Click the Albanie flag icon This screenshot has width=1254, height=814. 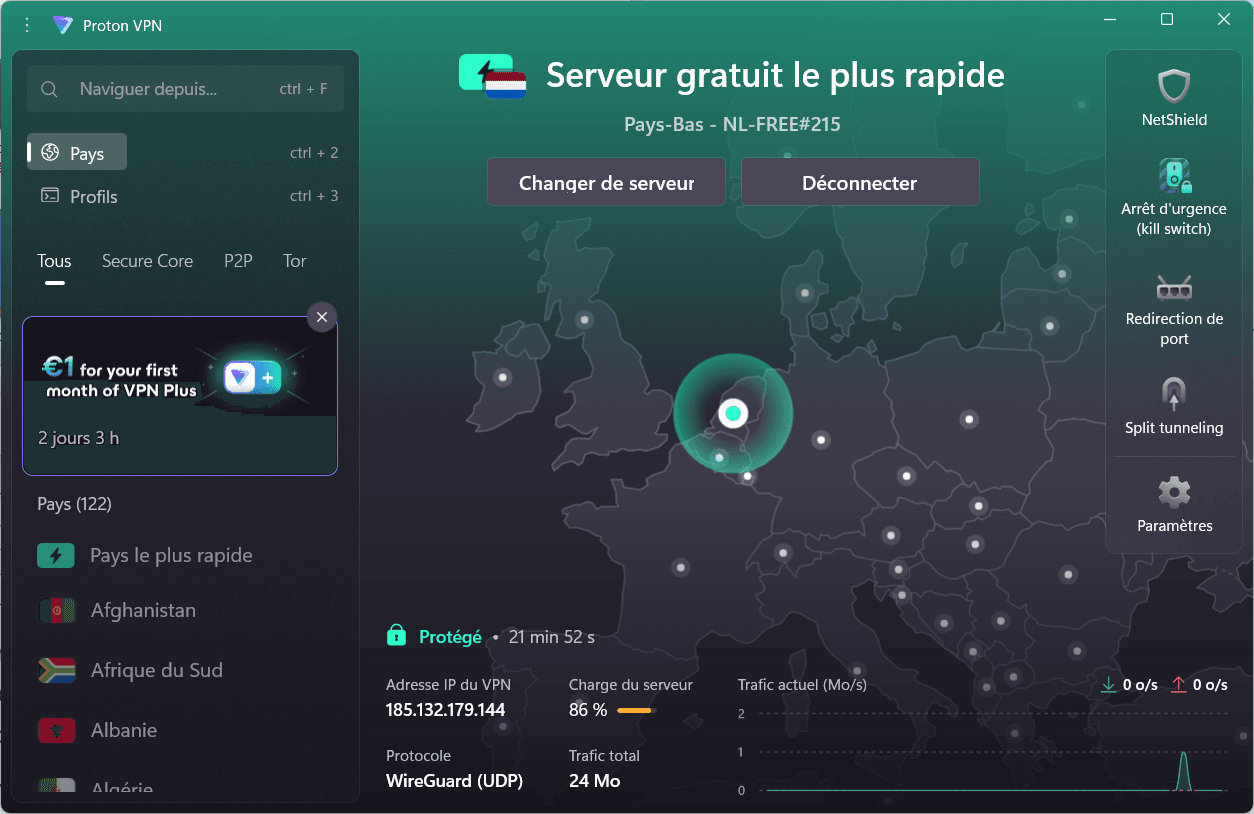(x=56, y=730)
